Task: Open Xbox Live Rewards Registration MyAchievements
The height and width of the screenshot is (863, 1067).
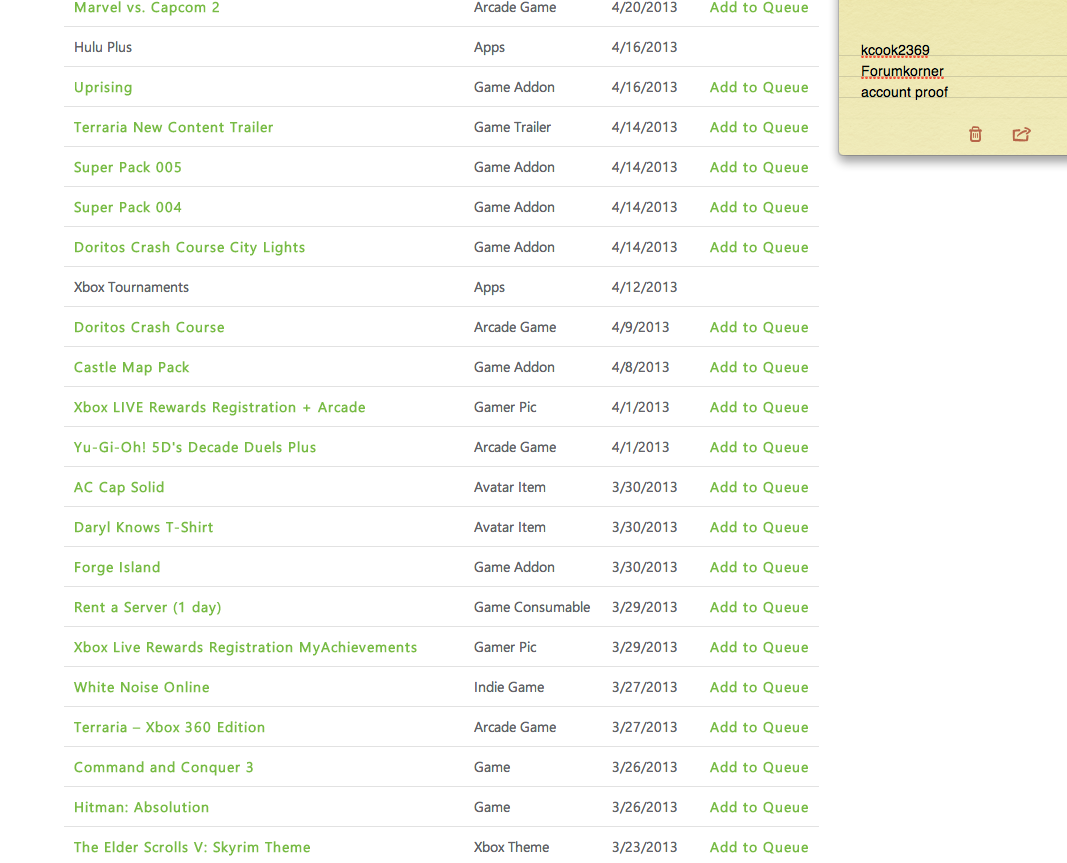Action: point(245,647)
